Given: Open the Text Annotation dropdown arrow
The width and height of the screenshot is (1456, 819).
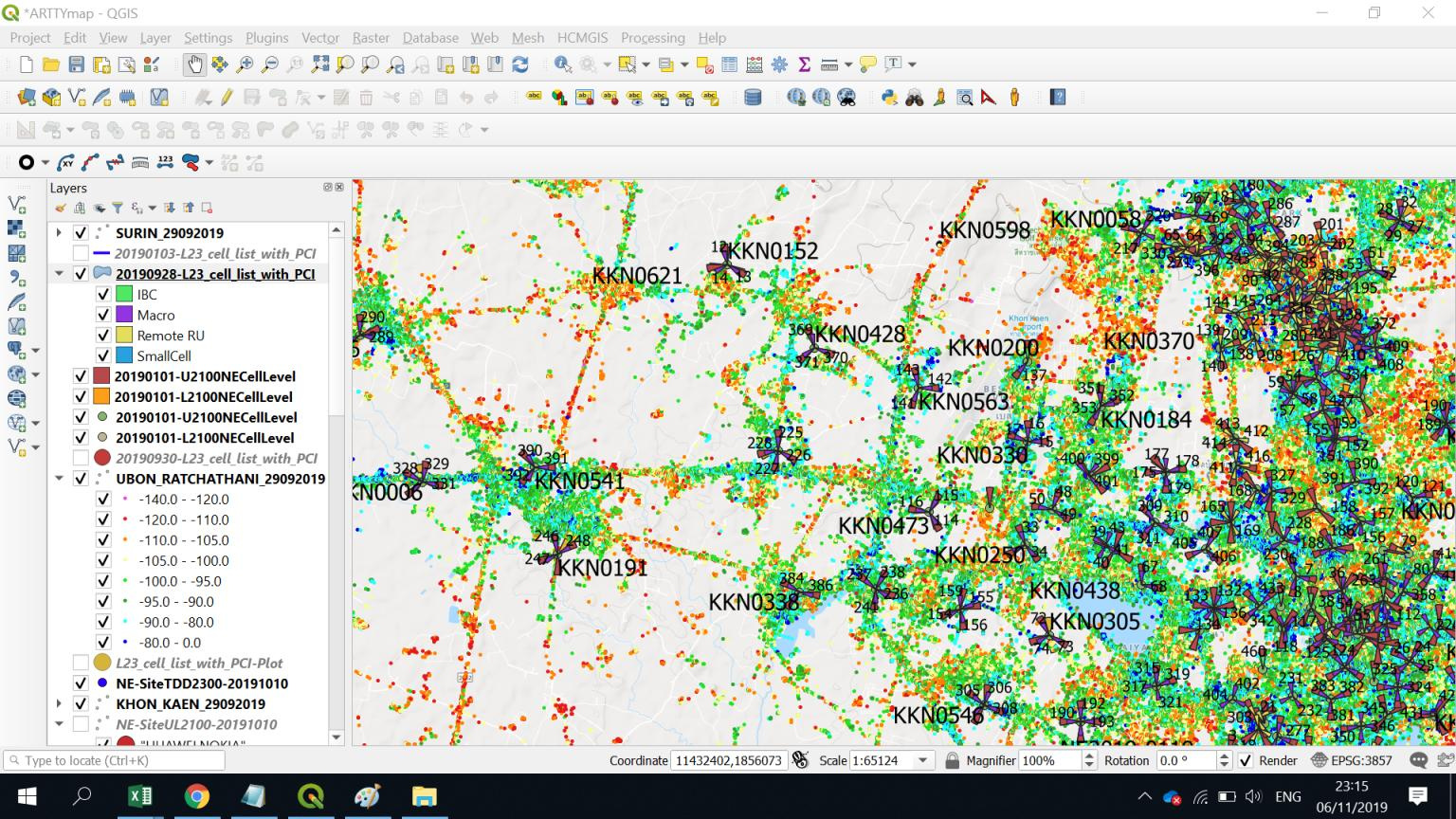Looking at the screenshot, I should point(912,64).
